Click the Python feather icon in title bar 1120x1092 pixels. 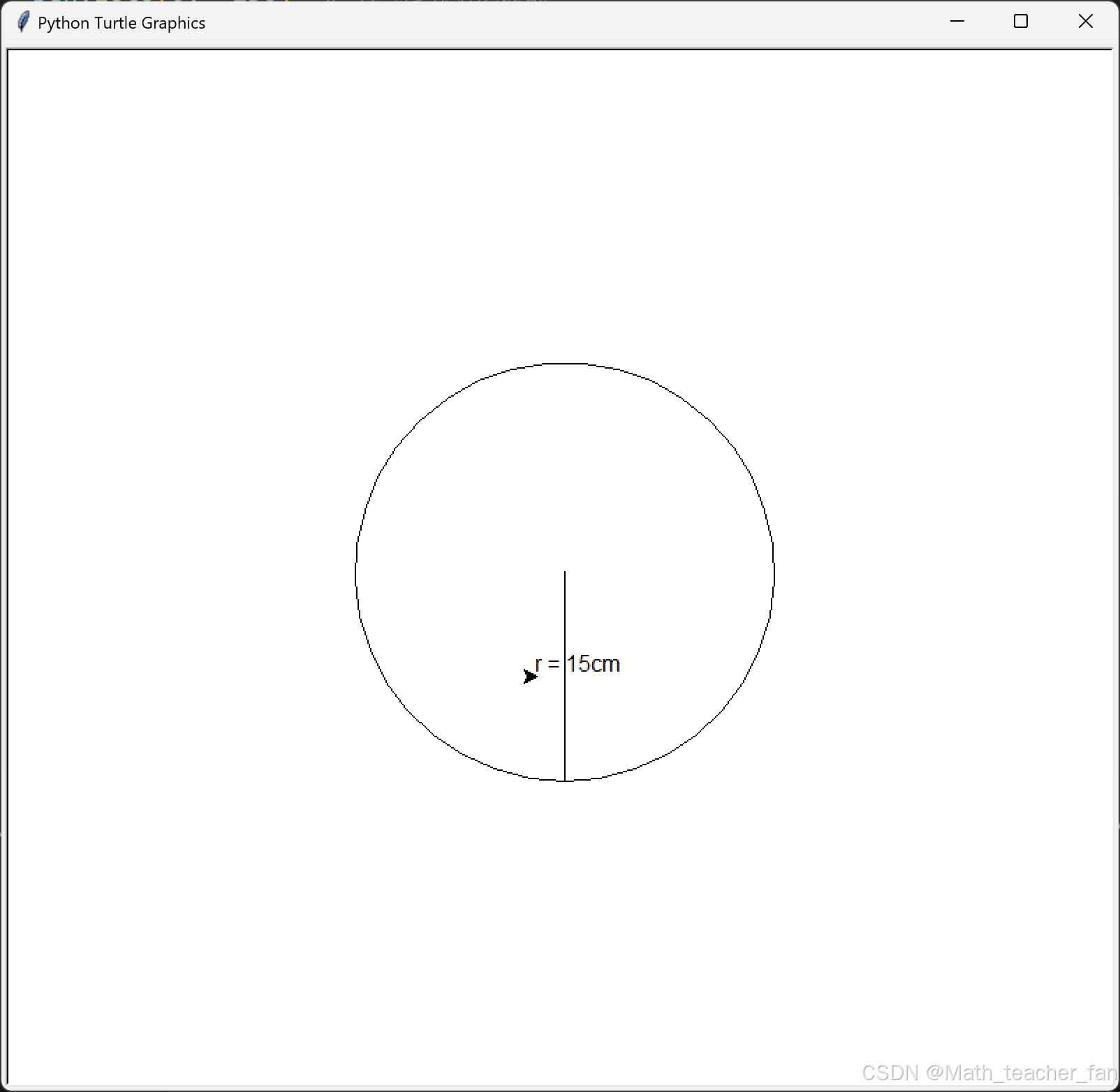(x=23, y=22)
